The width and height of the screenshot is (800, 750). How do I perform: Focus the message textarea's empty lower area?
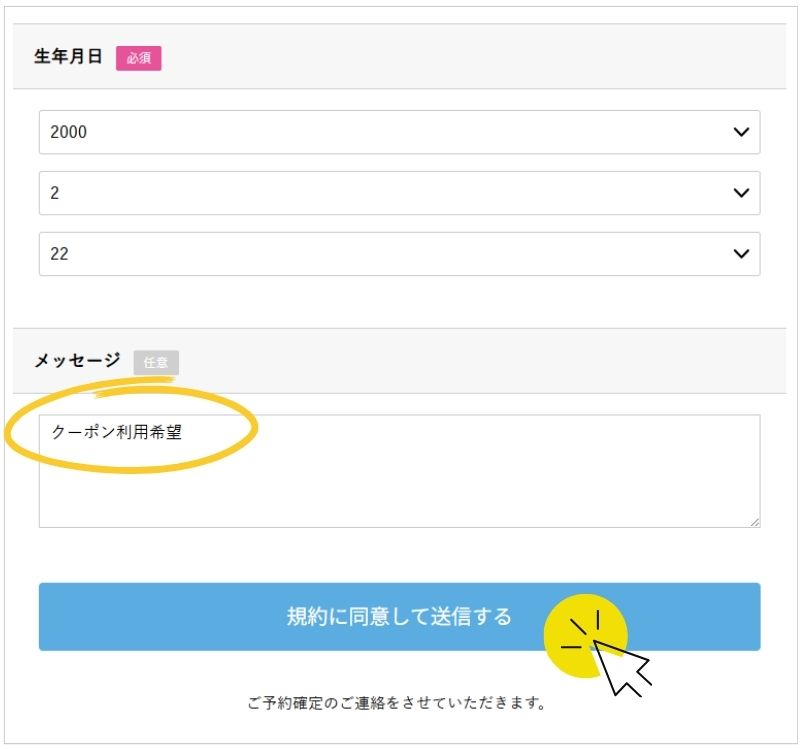click(x=400, y=490)
